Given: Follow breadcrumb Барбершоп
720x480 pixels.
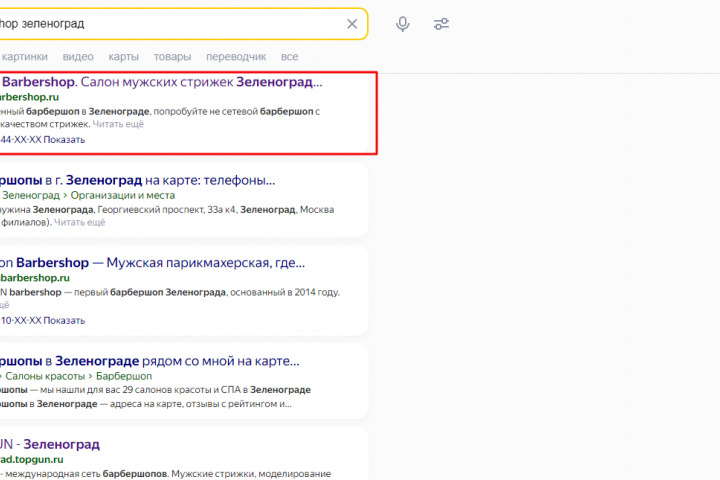Looking at the screenshot, I should click(124, 376).
